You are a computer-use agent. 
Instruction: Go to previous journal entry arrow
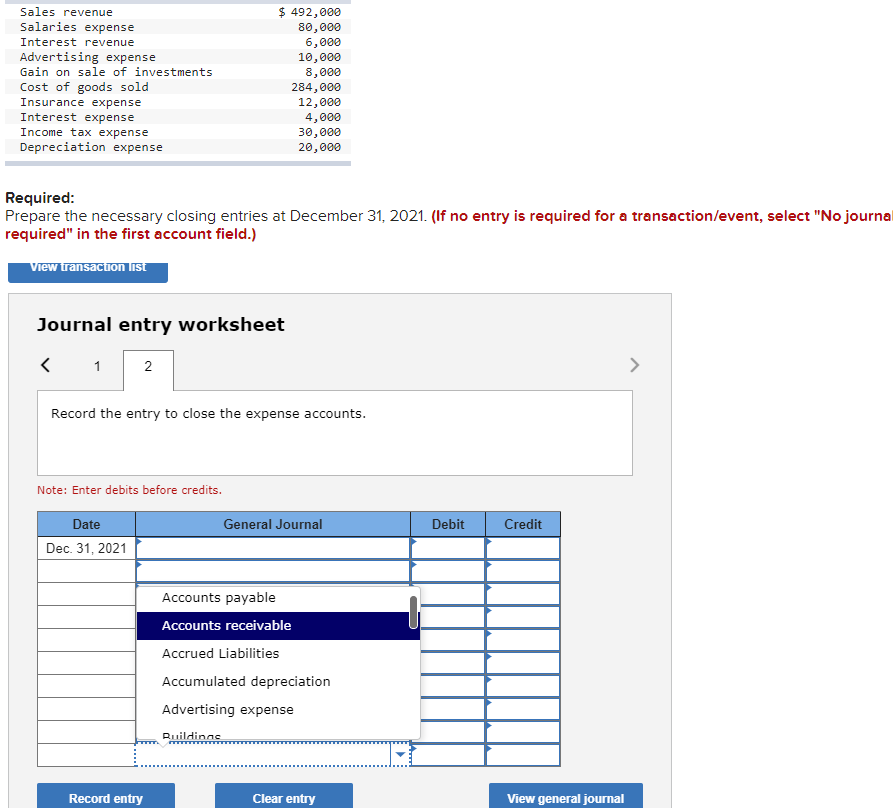click(46, 365)
